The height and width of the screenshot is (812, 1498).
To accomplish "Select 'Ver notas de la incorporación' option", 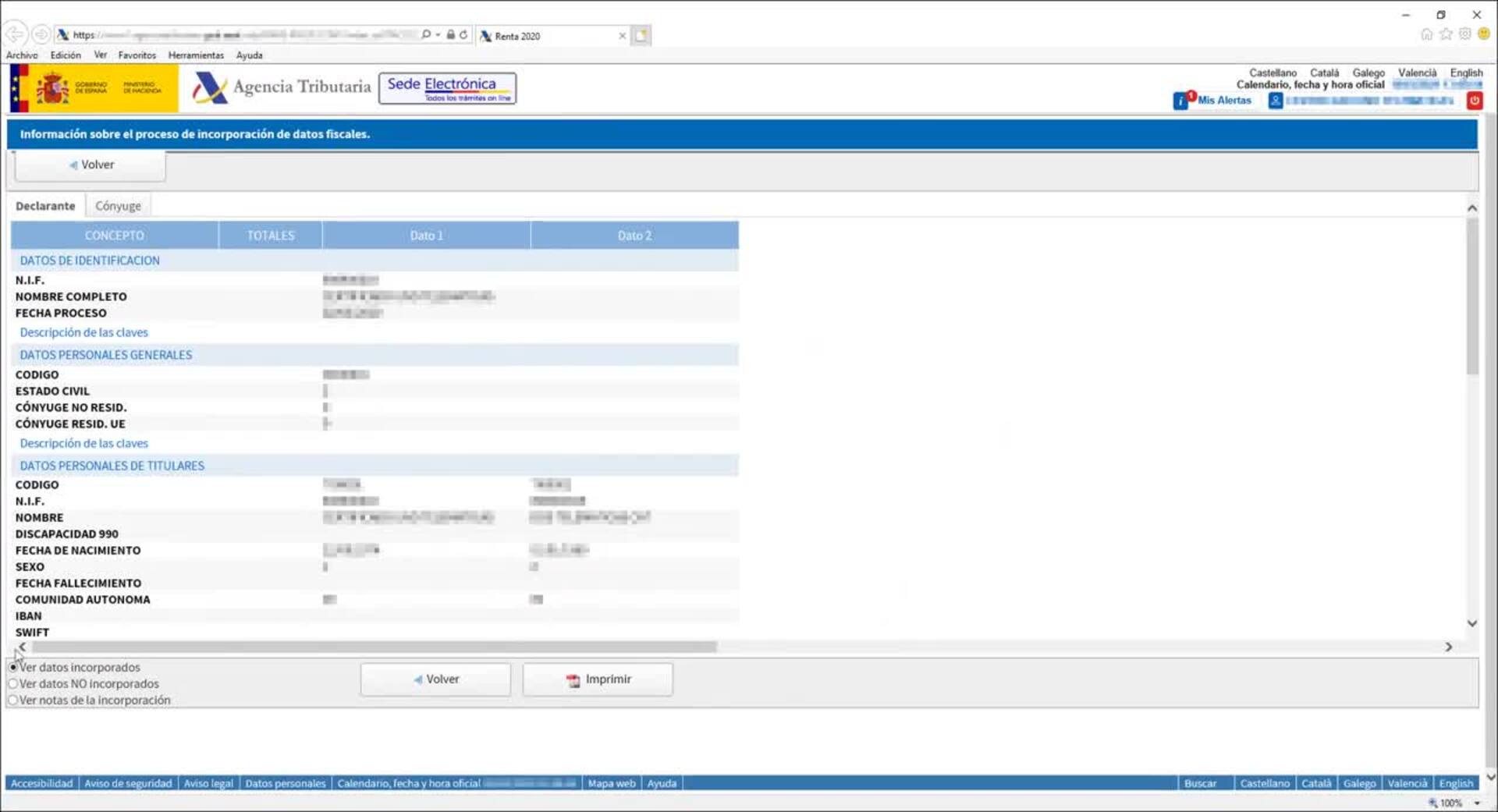I will click(13, 700).
